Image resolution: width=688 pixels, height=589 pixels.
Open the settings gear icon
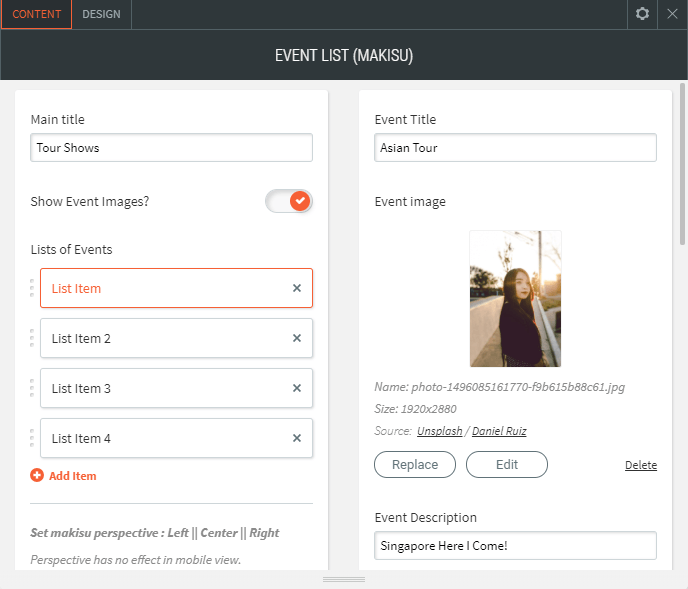pyautogui.click(x=642, y=14)
